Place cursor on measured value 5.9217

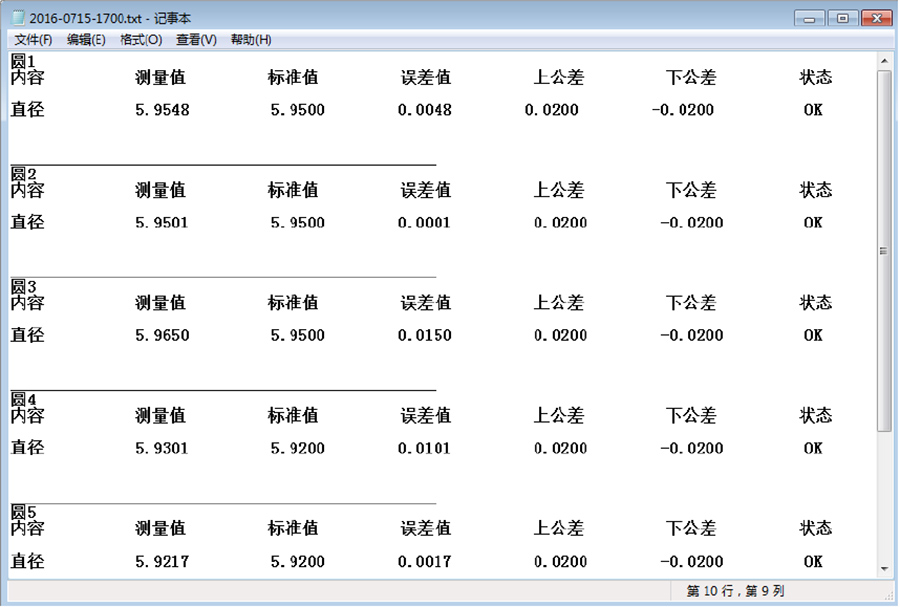click(162, 562)
